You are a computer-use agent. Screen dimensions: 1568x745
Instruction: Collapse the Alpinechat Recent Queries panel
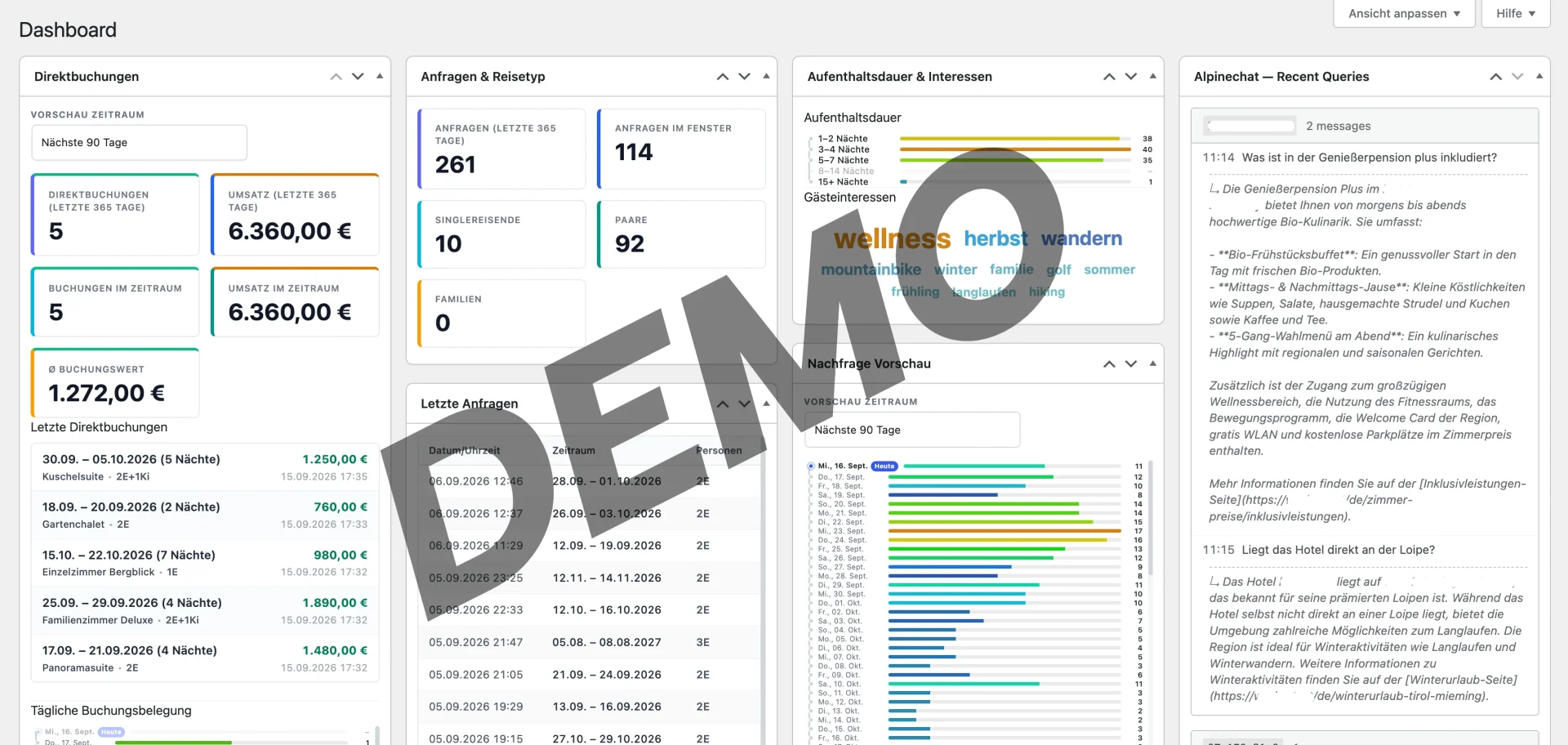[1539, 77]
